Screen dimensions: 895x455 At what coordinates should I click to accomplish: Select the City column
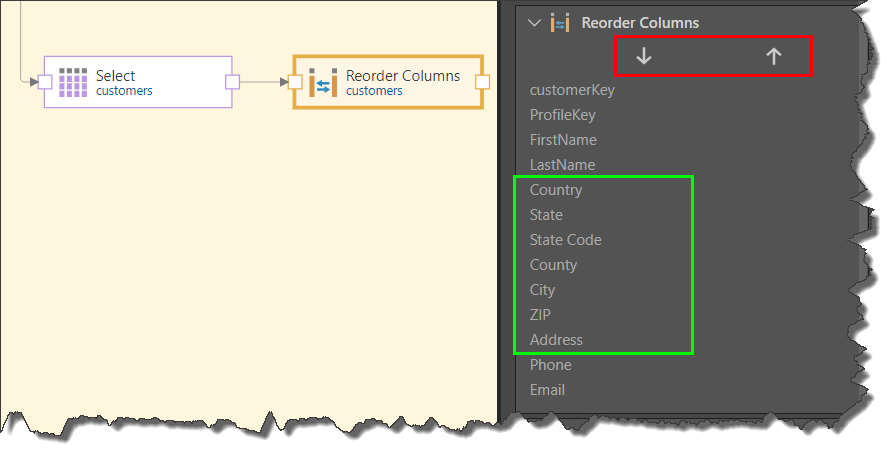(542, 290)
